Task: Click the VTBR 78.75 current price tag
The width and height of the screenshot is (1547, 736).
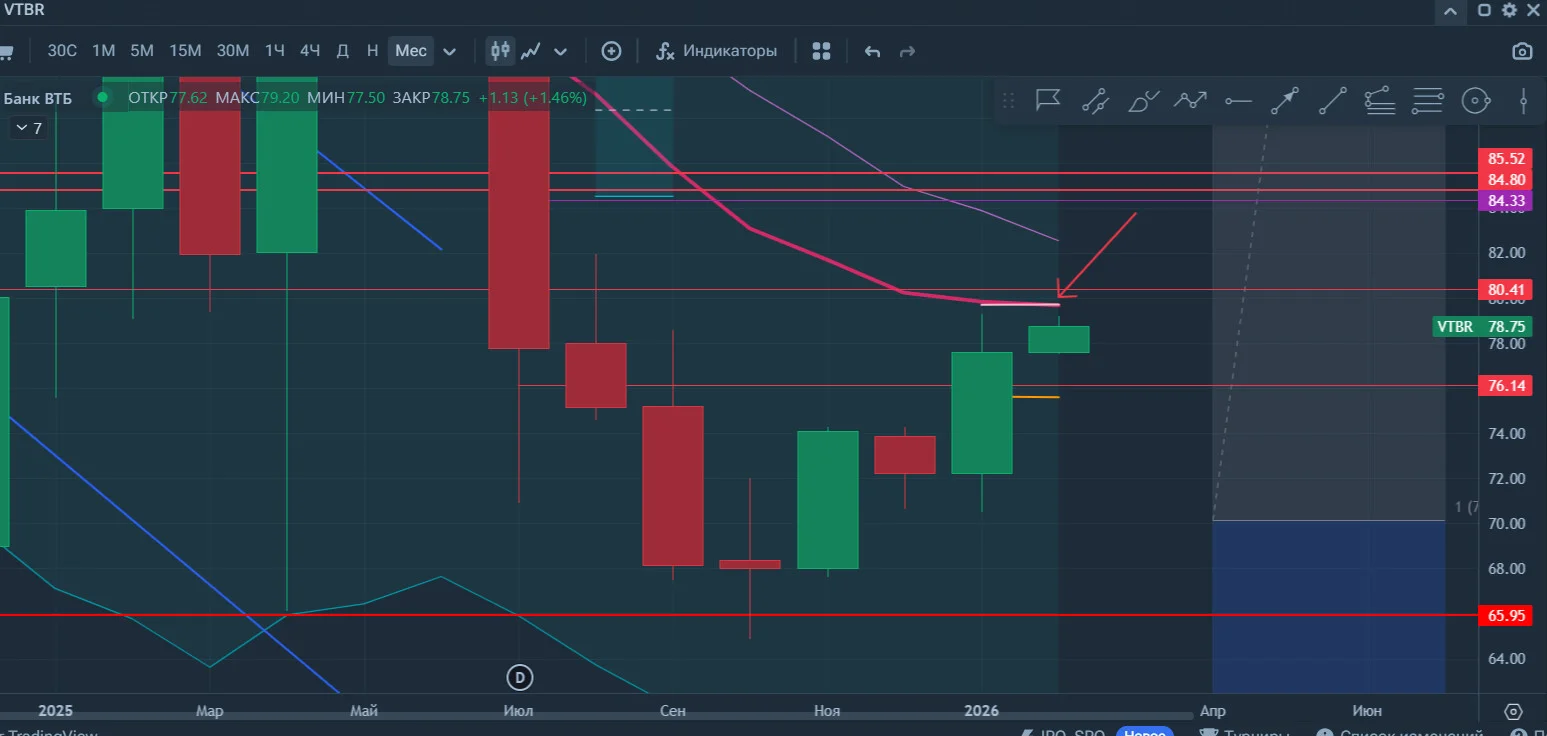Action: tap(1482, 326)
